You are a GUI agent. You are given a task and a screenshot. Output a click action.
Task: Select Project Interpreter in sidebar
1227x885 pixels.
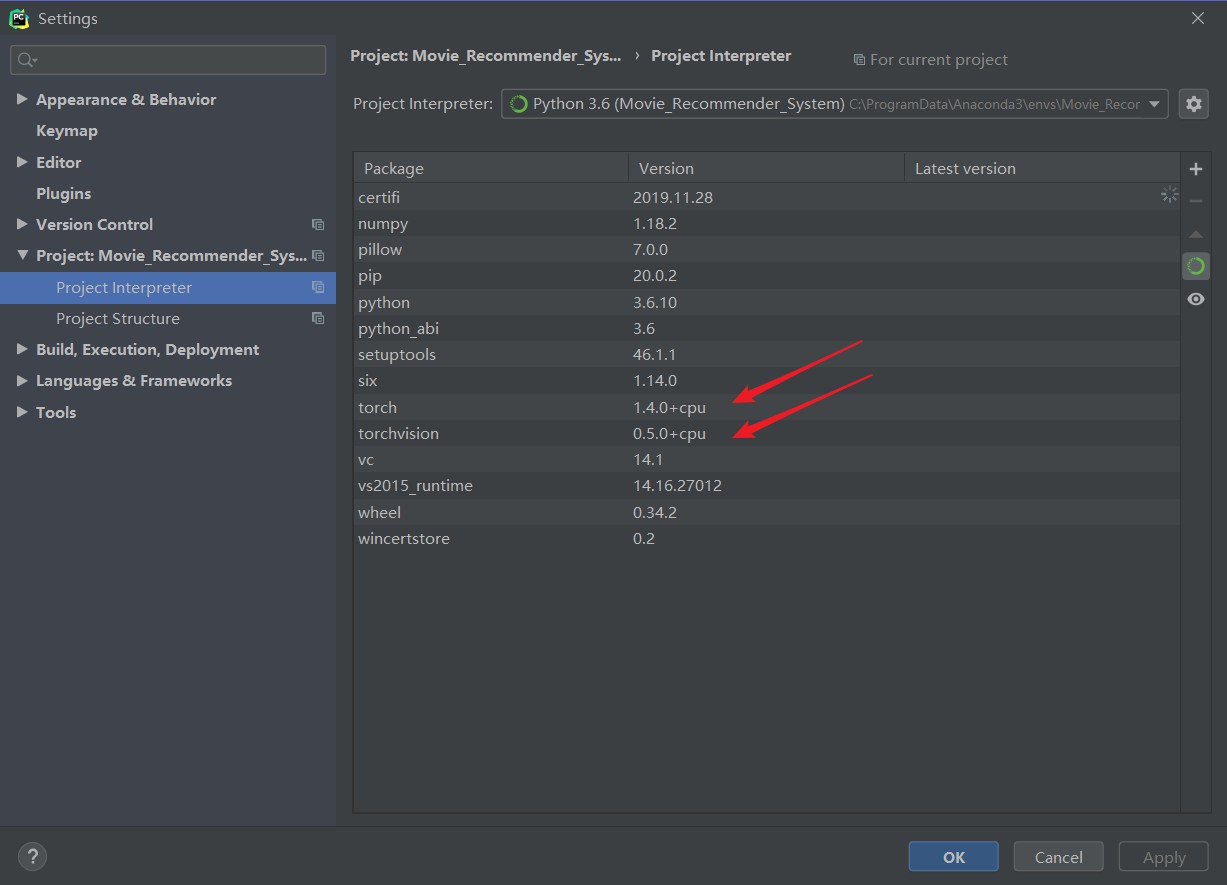click(x=168, y=287)
